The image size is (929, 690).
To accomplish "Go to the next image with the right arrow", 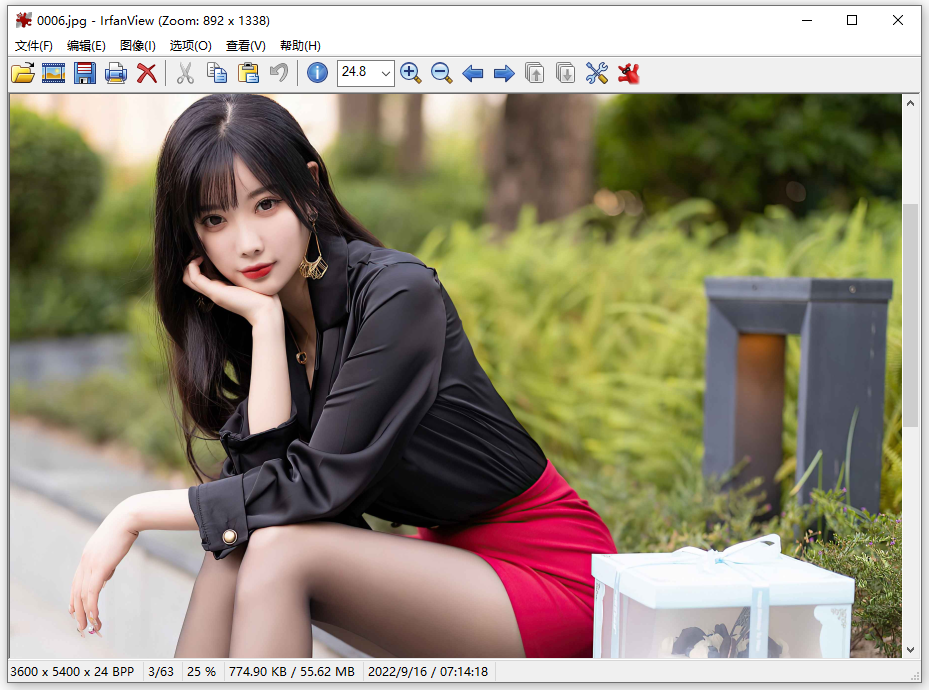I will click(503, 72).
